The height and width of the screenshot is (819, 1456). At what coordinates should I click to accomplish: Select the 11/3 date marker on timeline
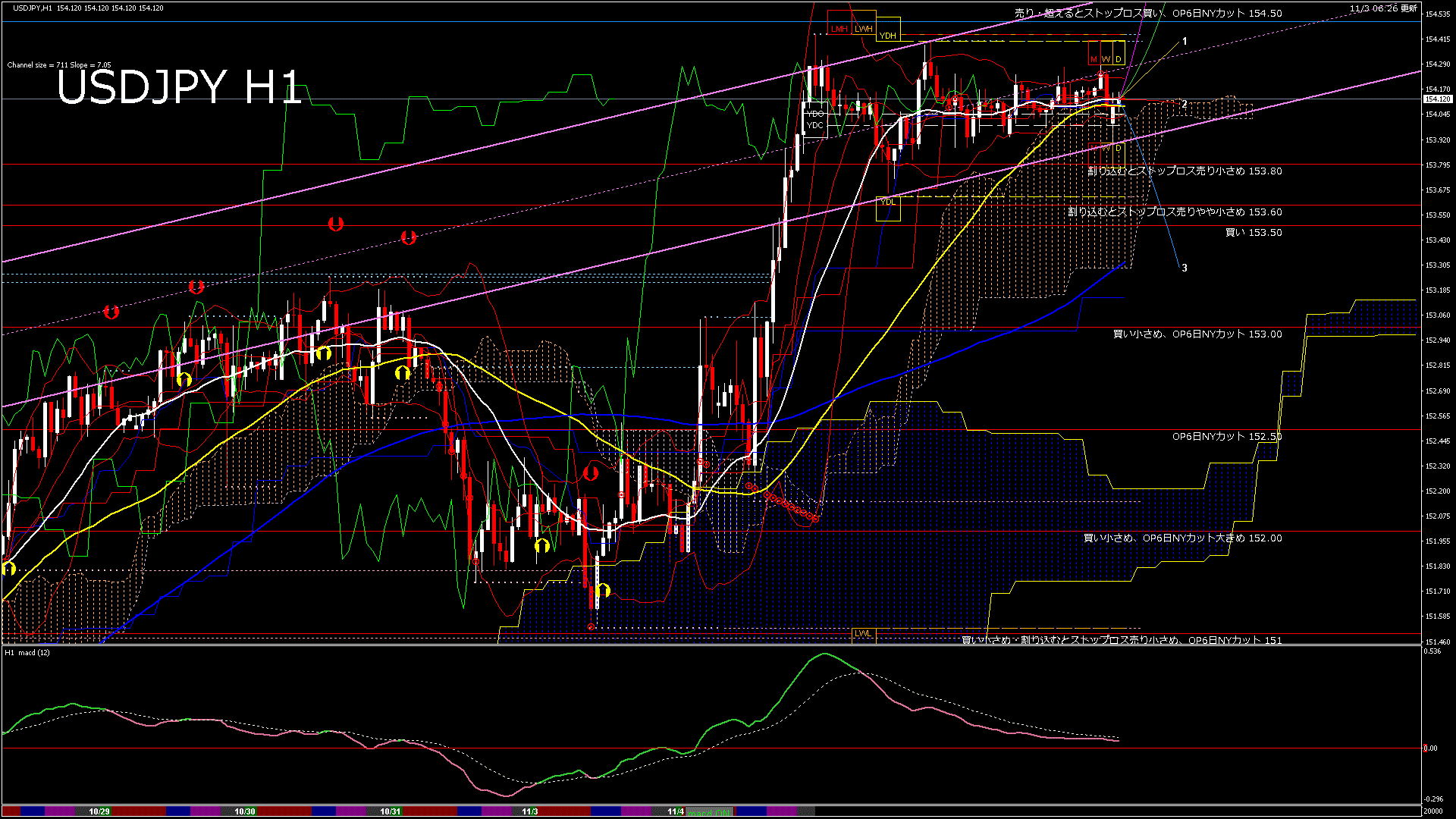(530, 811)
